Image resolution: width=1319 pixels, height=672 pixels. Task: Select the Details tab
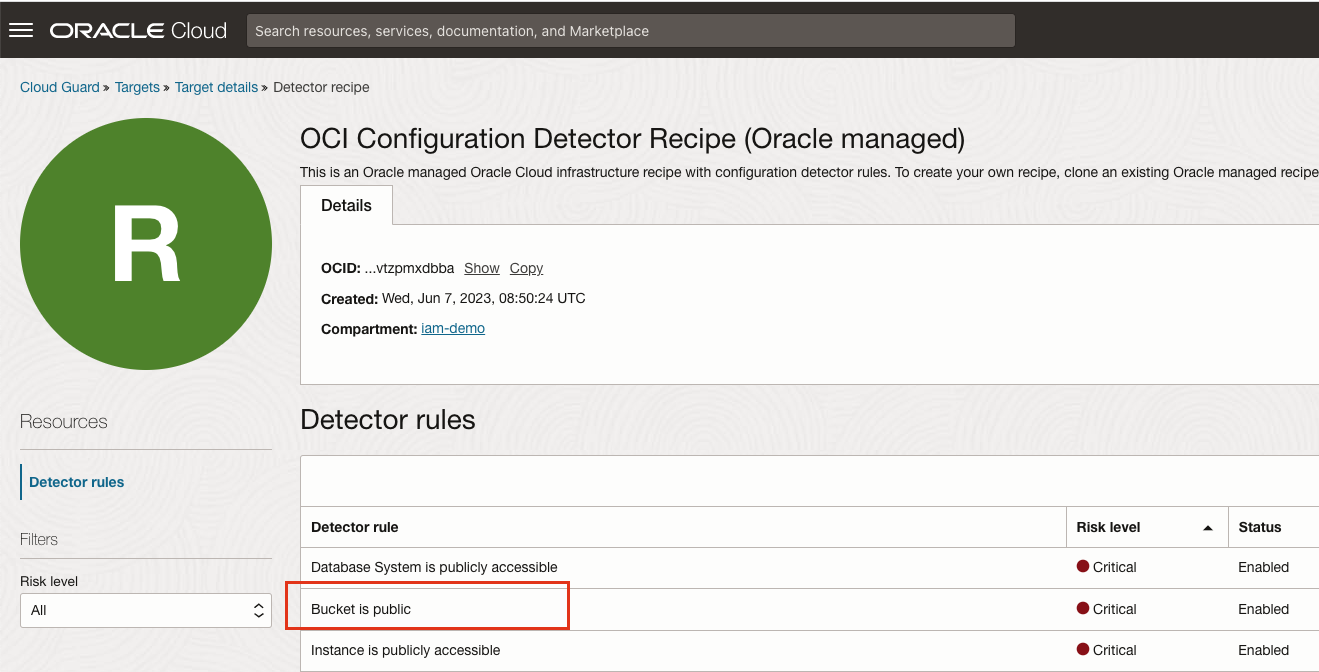tap(346, 205)
